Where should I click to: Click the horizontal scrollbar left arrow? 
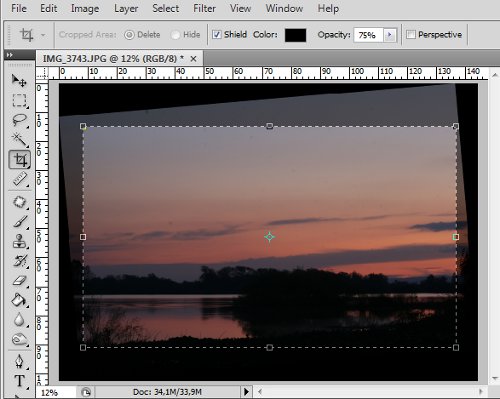(260, 392)
